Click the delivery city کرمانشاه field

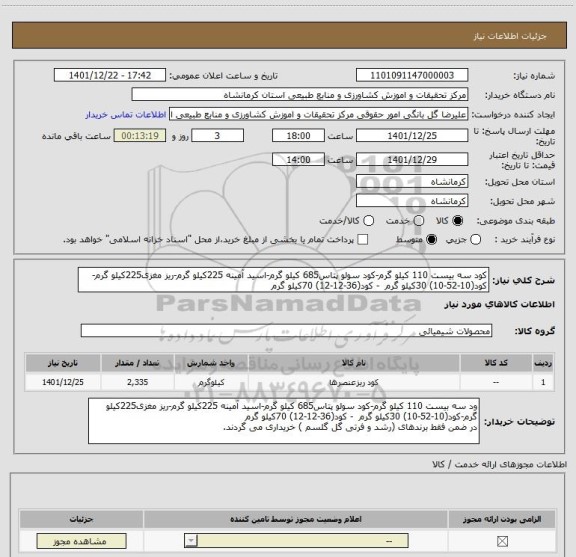point(412,201)
